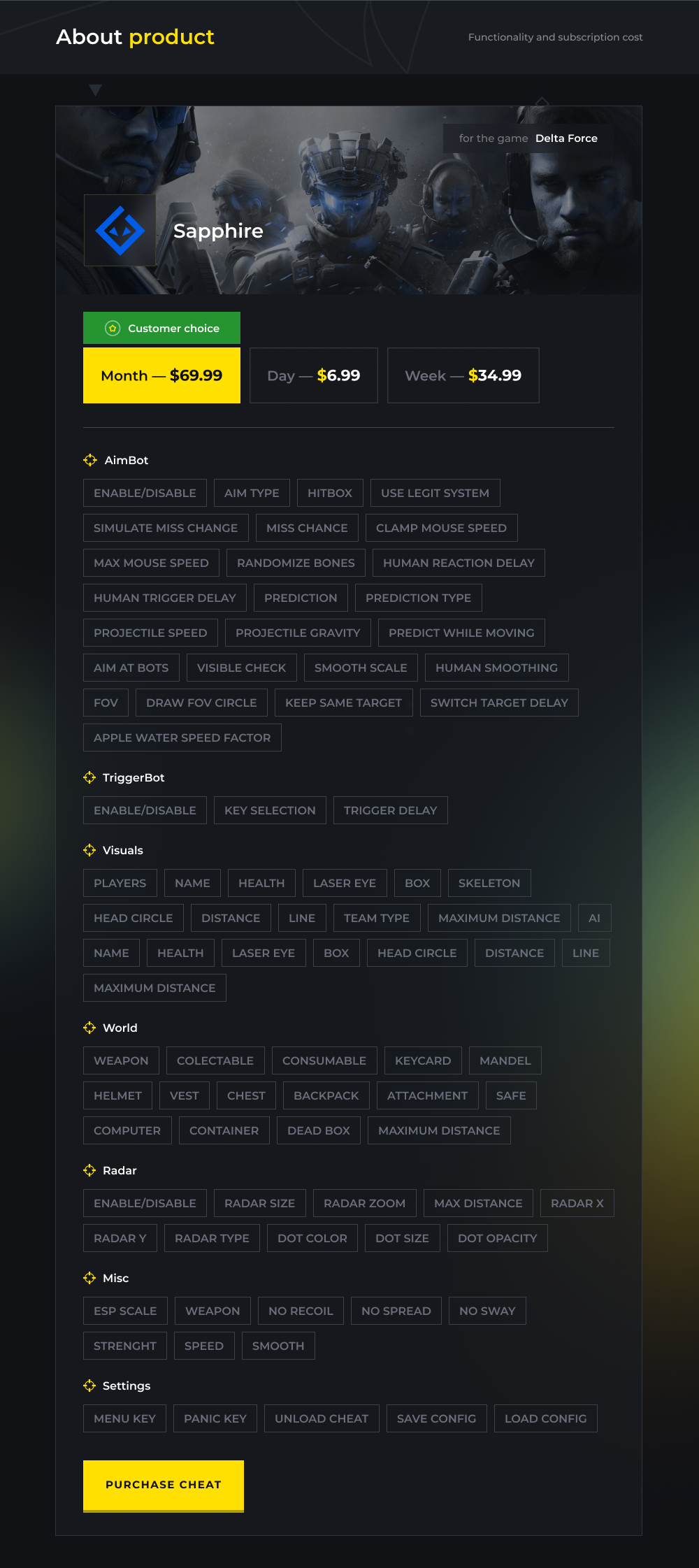This screenshot has width=699, height=1568.
Task: Click the RADAR ZOOM feature tag
Action: pos(365,1203)
